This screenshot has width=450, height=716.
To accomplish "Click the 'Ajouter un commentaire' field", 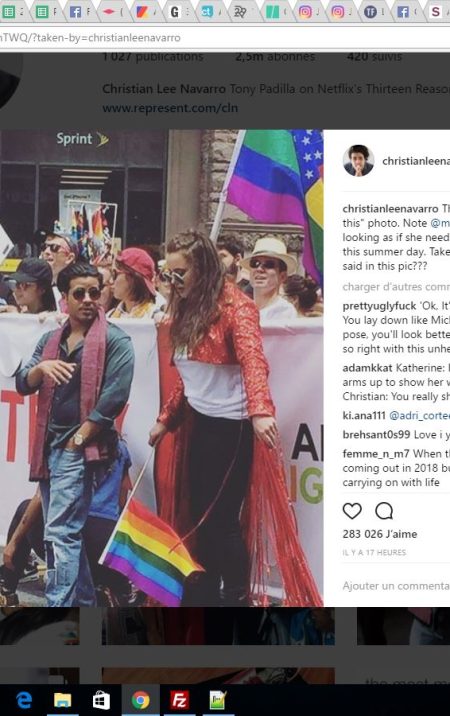I will pyautogui.click(x=396, y=585).
